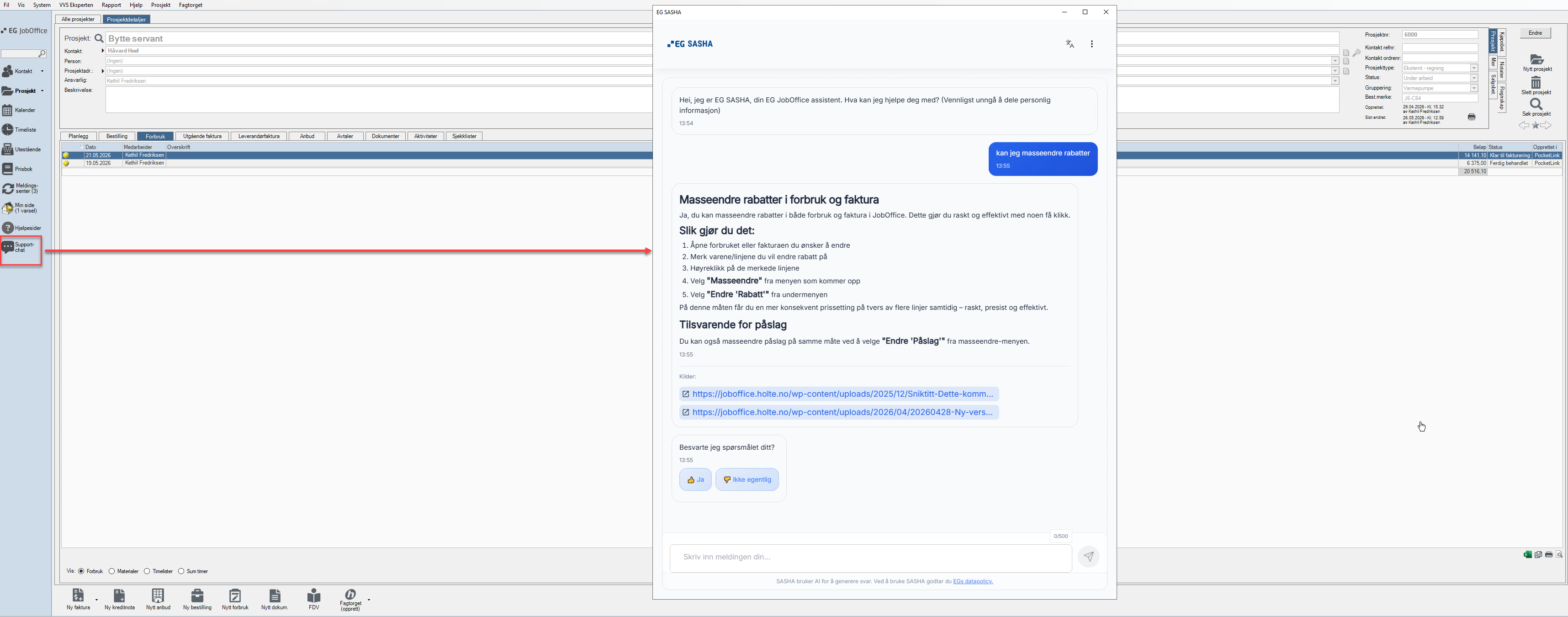1568x617 pixels.
Task: Open the FDV toolbar icon
Action: [314, 595]
